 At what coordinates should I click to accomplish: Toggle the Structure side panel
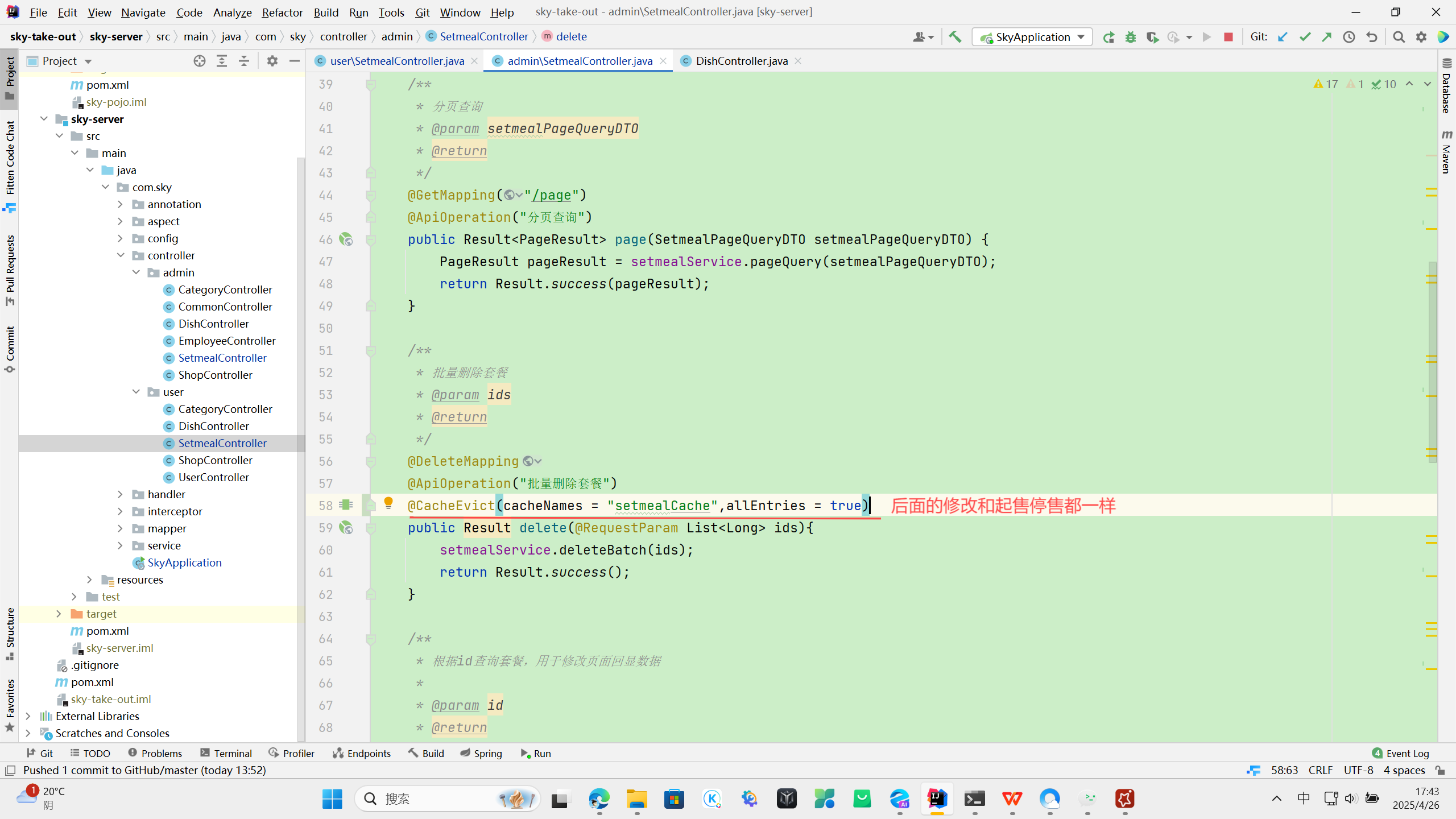tap(10, 632)
